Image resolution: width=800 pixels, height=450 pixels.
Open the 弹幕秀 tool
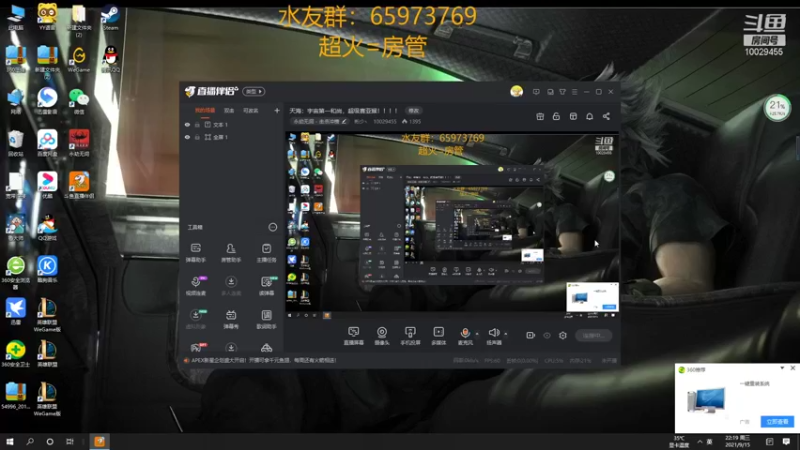click(x=231, y=319)
